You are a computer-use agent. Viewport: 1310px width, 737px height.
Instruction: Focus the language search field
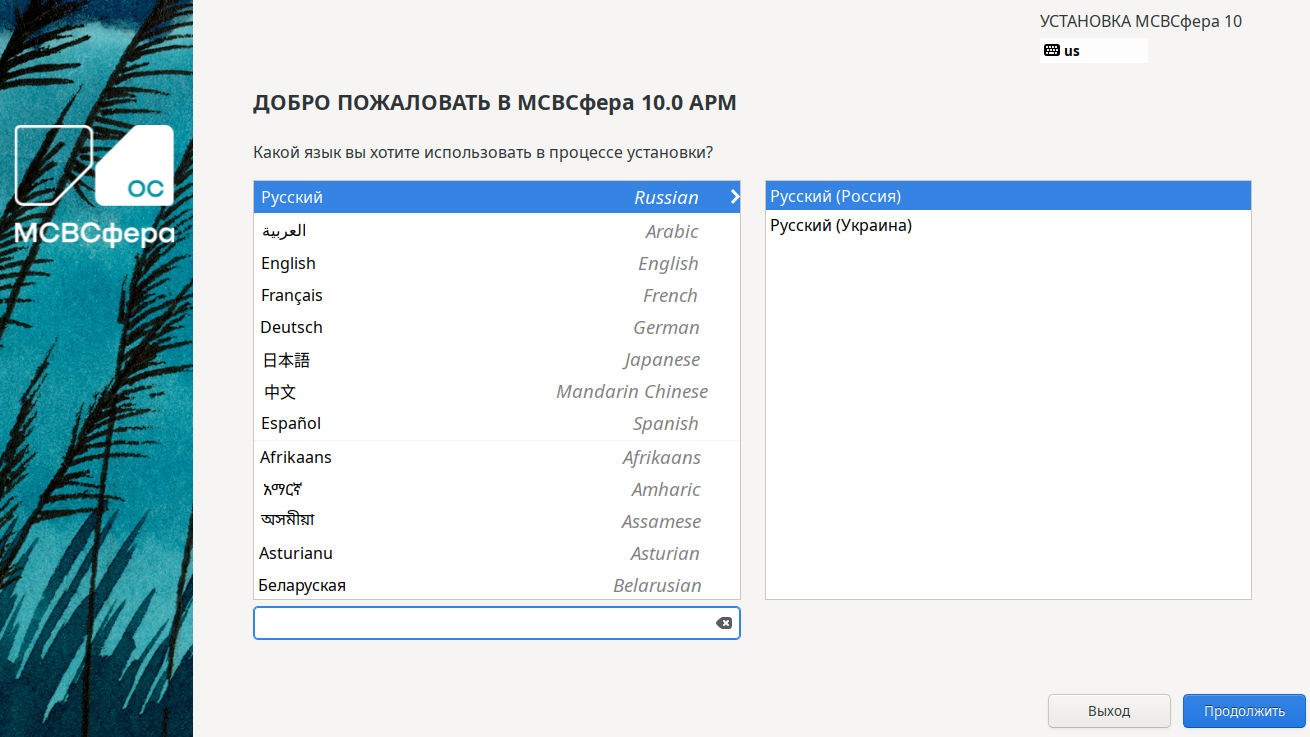(x=480, y=623)
